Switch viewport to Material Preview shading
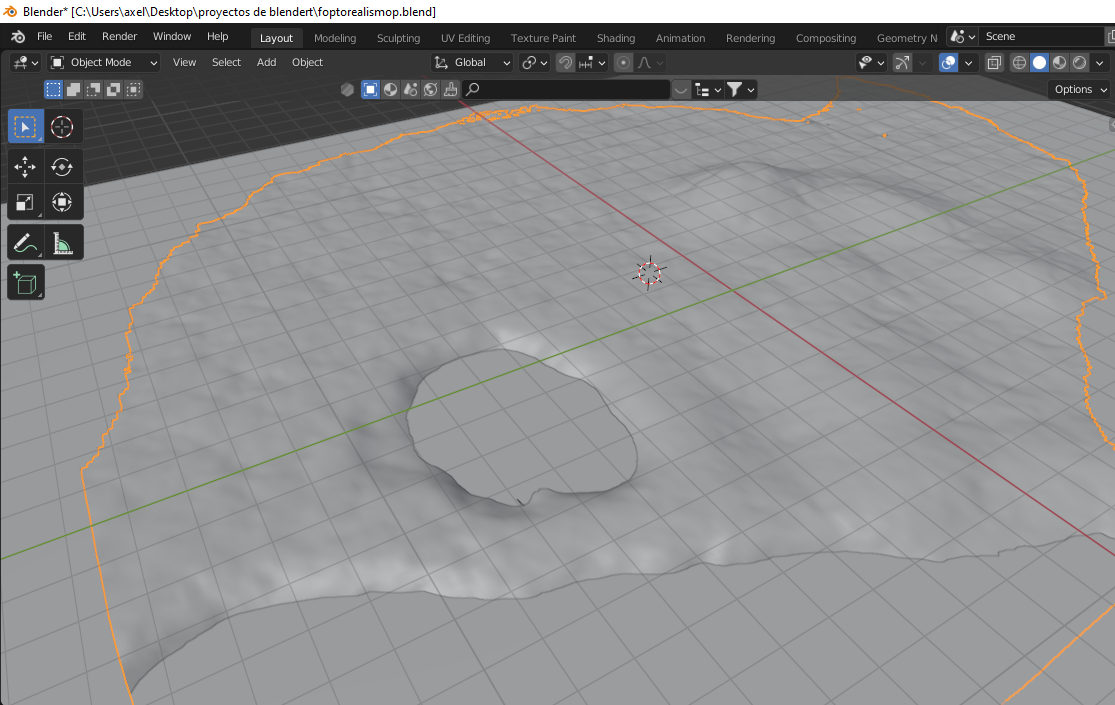Image resolution: width=1115 pixels, height=705 pixels. (x=1060, y=63)
